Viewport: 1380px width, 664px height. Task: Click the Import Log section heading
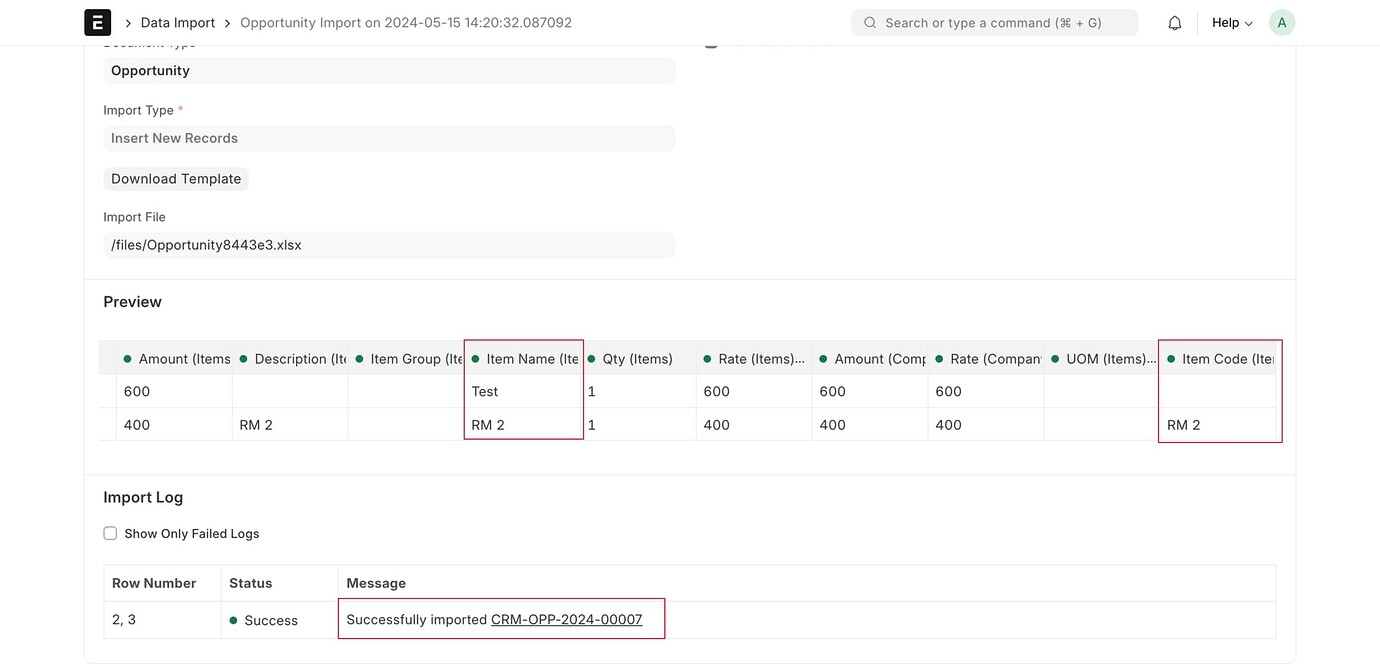tap(143, 497)
